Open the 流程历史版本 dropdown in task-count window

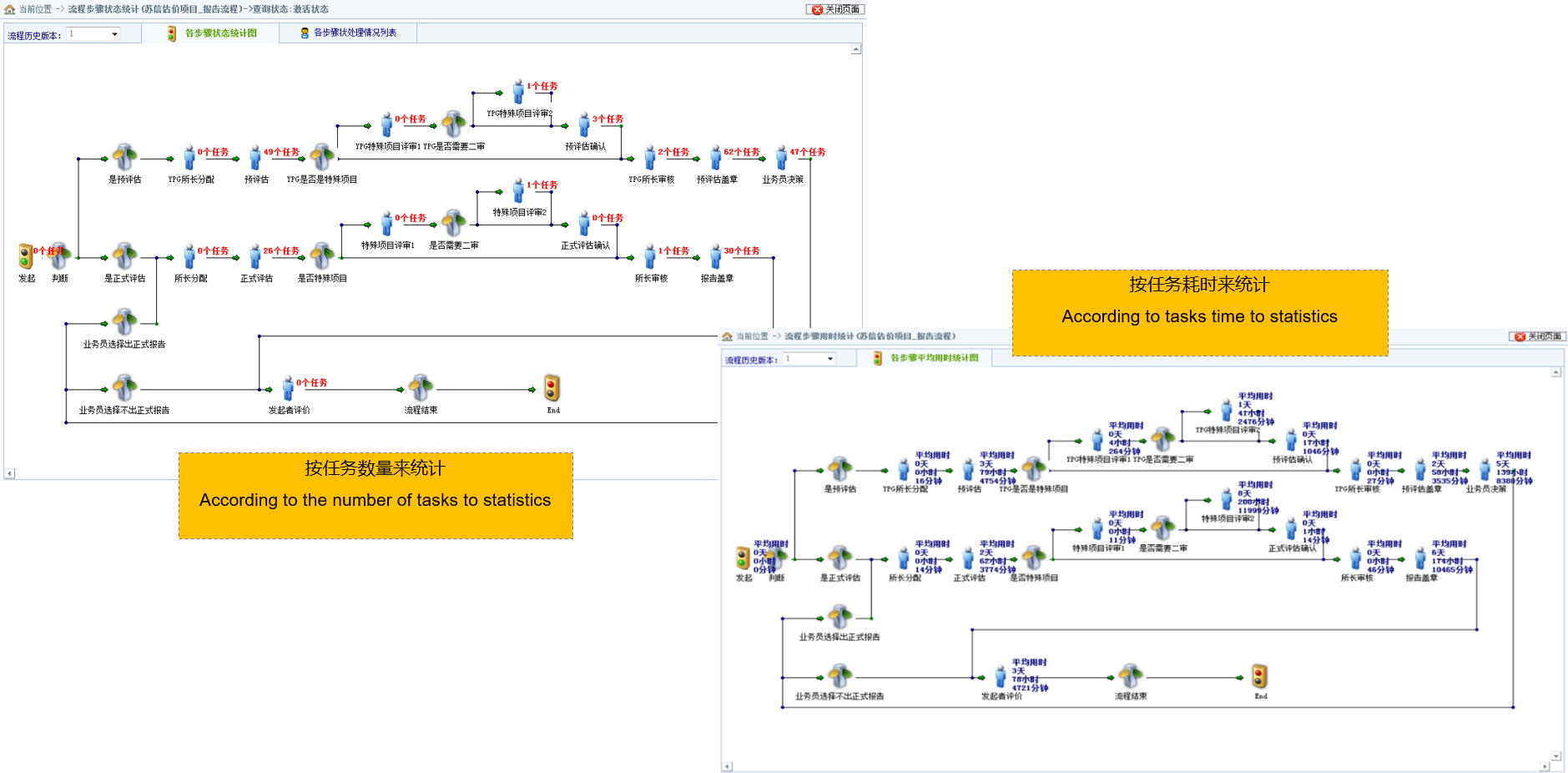[x=93, y=34]
